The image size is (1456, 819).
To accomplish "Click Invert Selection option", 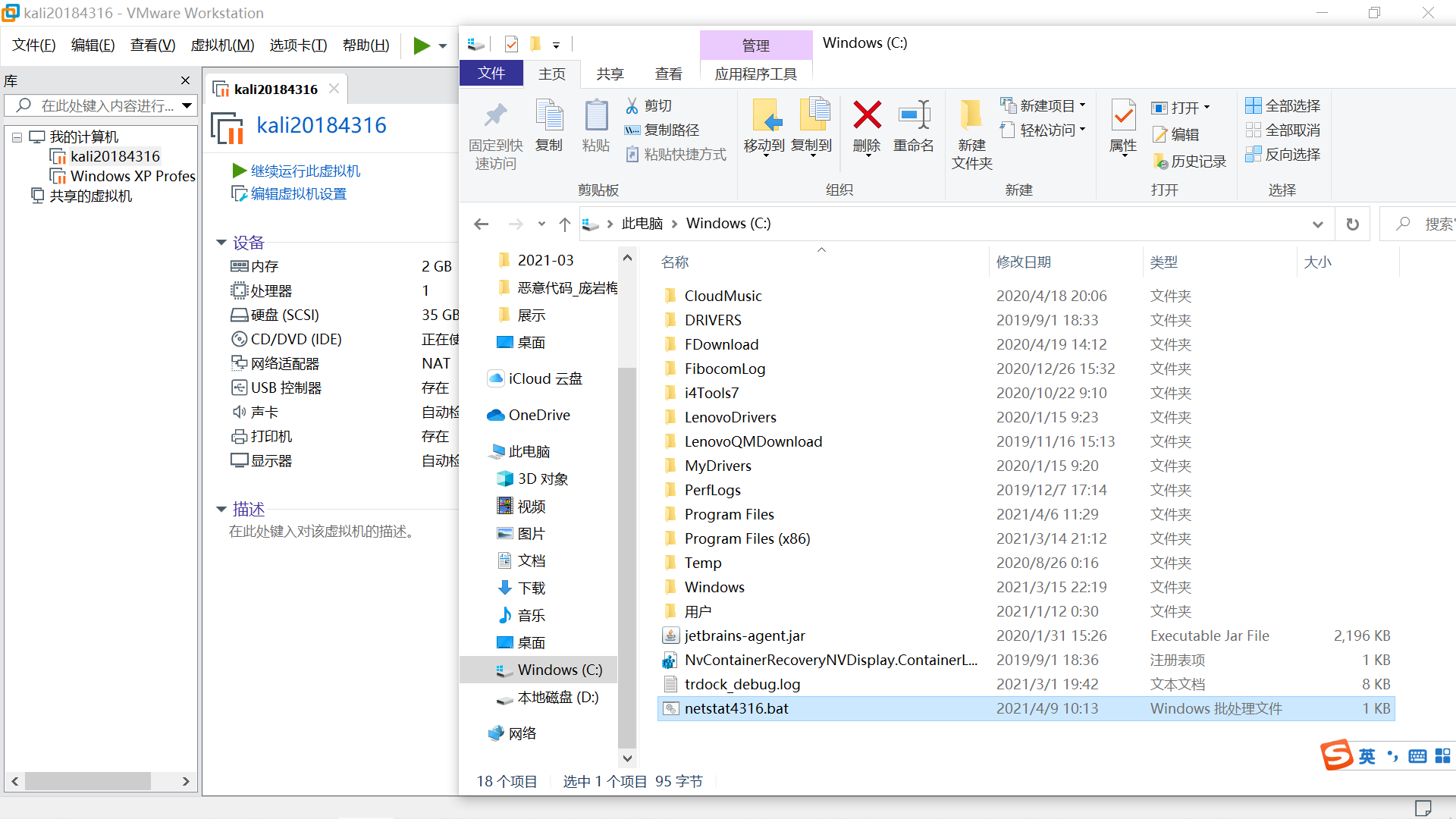I will click(x=1283, y=154).
